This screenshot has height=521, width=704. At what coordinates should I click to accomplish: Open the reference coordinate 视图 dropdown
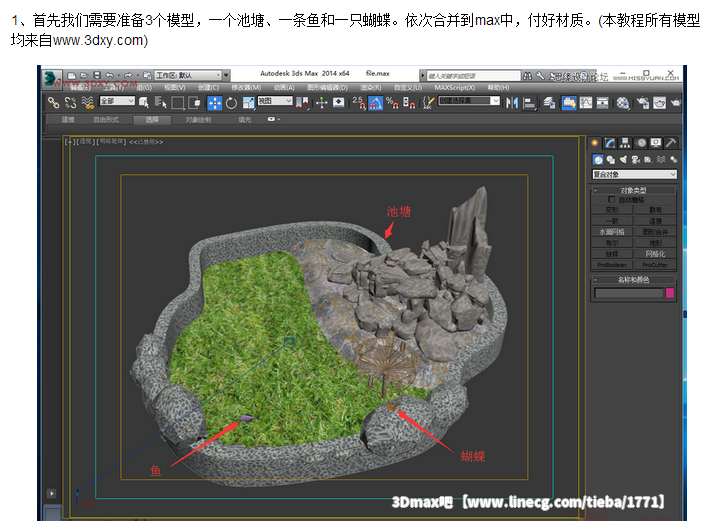tap(275, 101)
